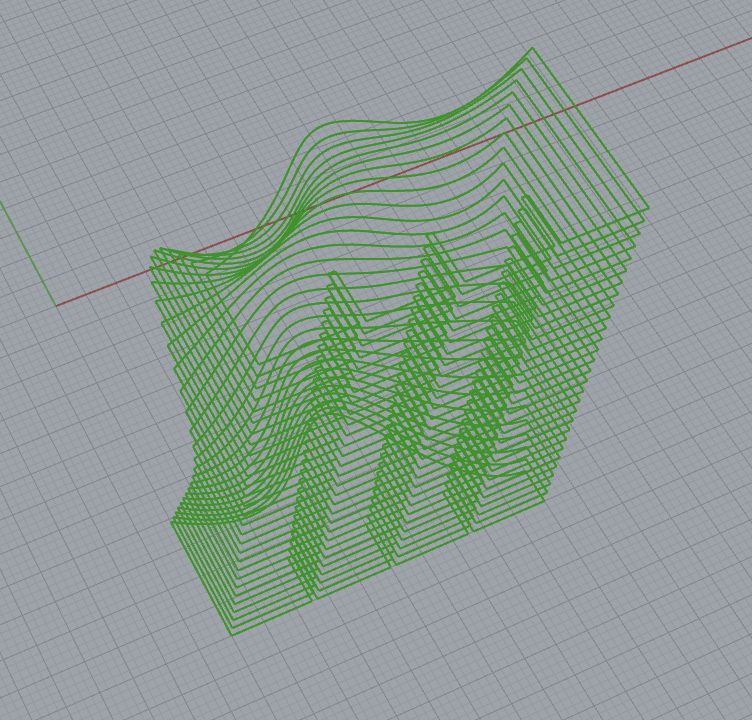Pick the far right corner of the contour stack
752x720 pixels.
648,208
